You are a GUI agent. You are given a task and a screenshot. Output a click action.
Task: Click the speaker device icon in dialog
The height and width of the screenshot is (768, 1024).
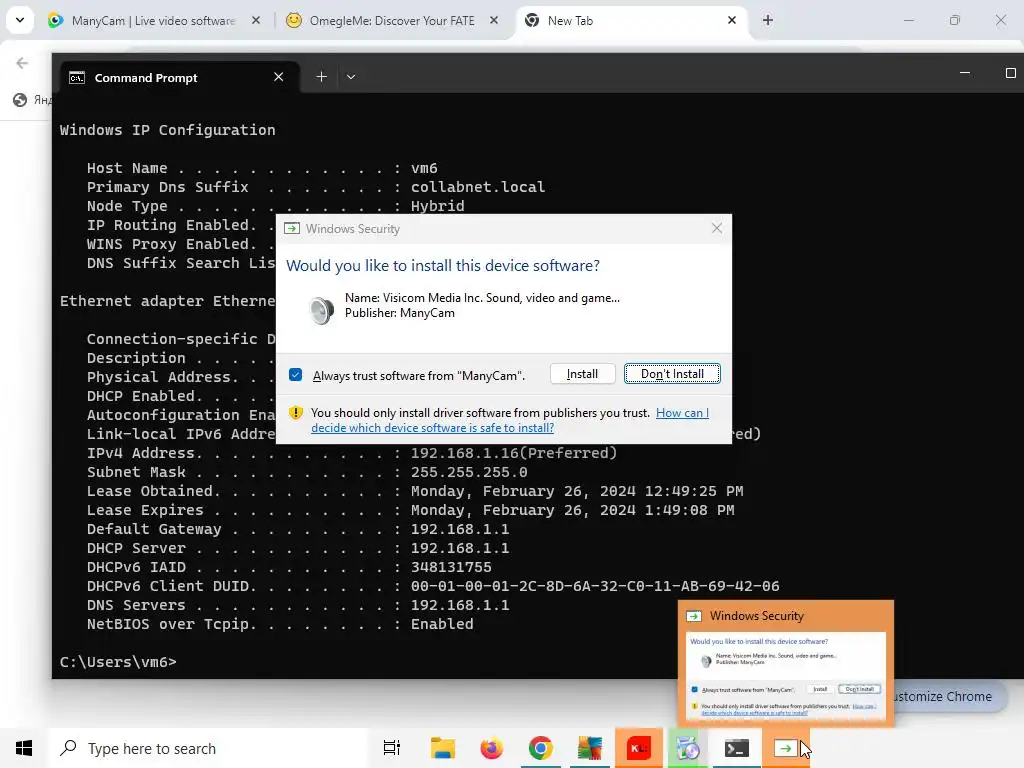pos(321,310)
